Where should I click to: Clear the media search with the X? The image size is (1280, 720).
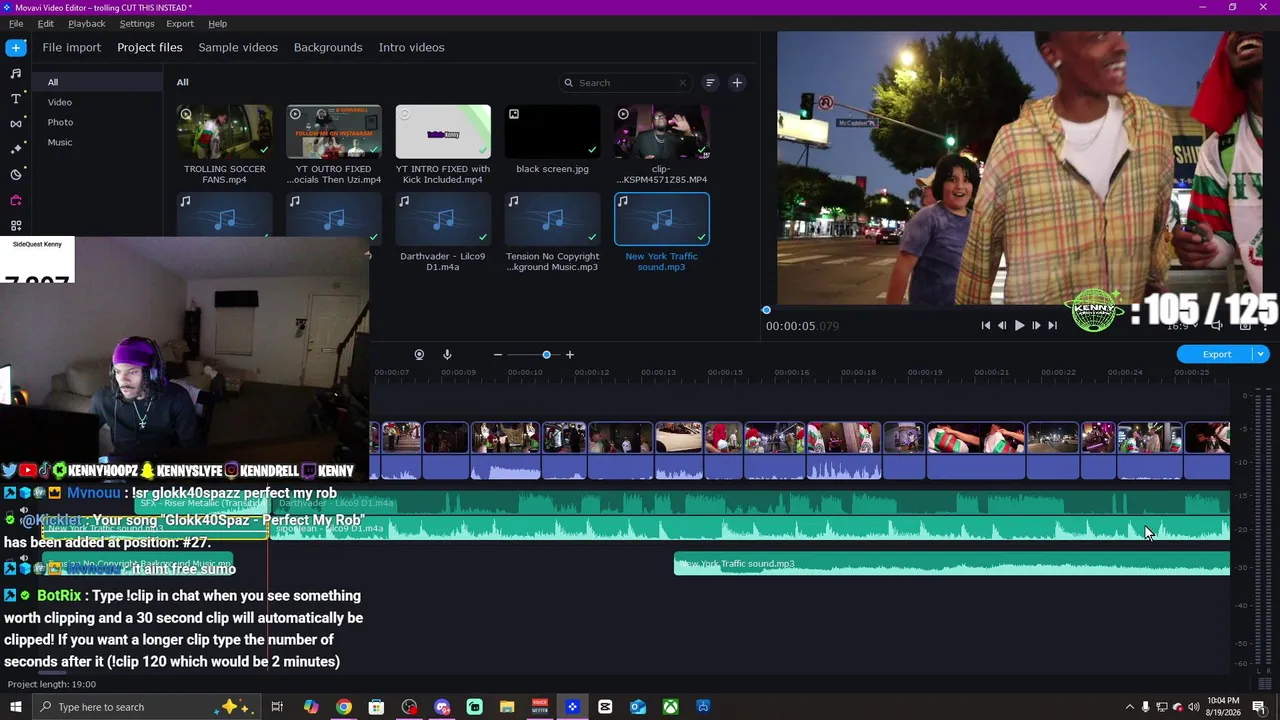pos(683,83)
